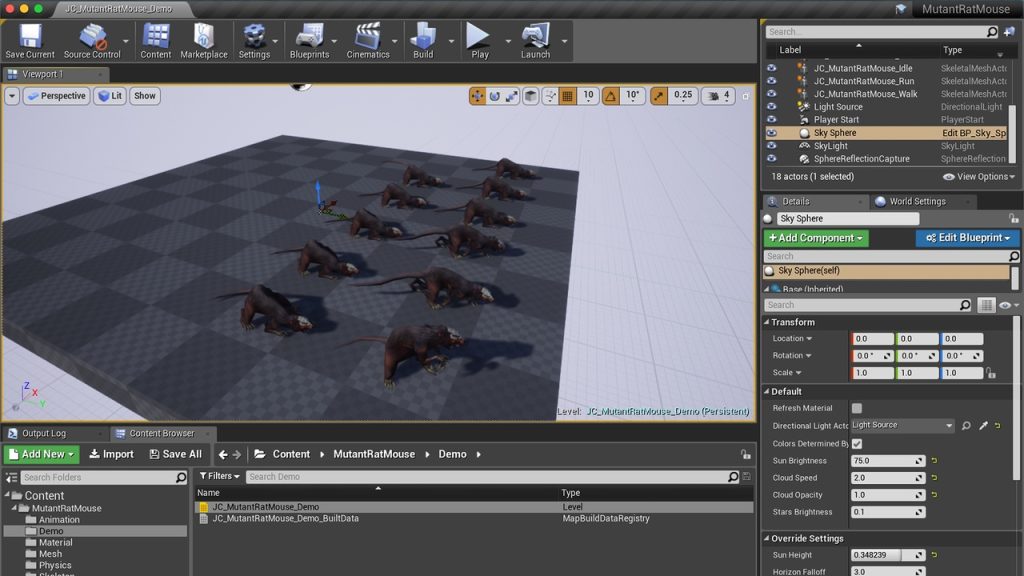Toggle Refresh Material checkbox
The height and width of the screenshot is (576, 1024).
pyautogui.click(x=857, y=408)
